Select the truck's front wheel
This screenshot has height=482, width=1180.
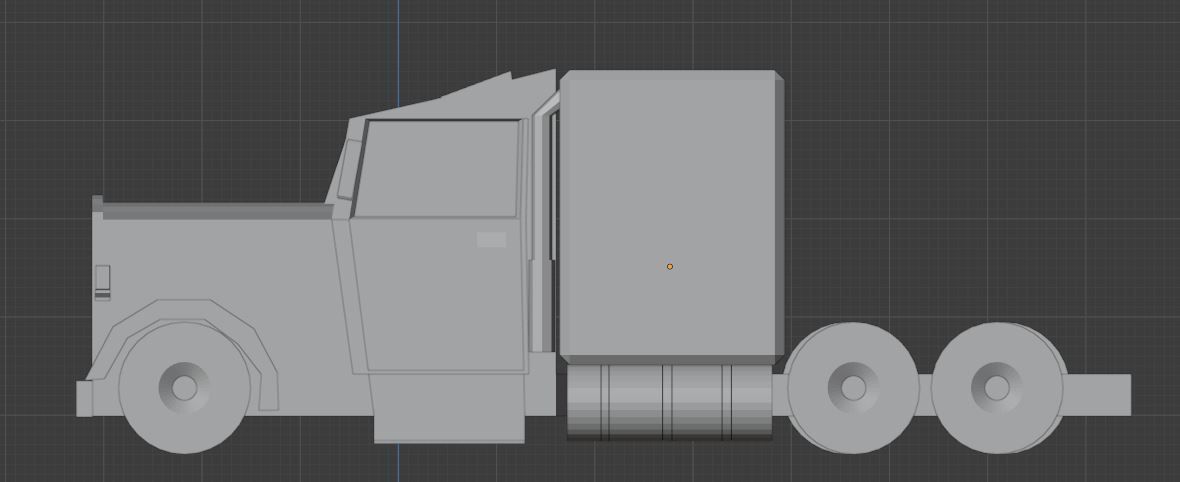tap(184, 388)
